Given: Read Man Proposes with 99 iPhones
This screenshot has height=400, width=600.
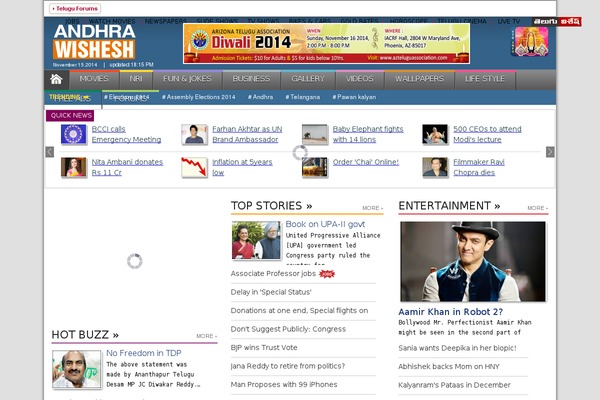Looking at the screenshot, I should click(284, 385).
